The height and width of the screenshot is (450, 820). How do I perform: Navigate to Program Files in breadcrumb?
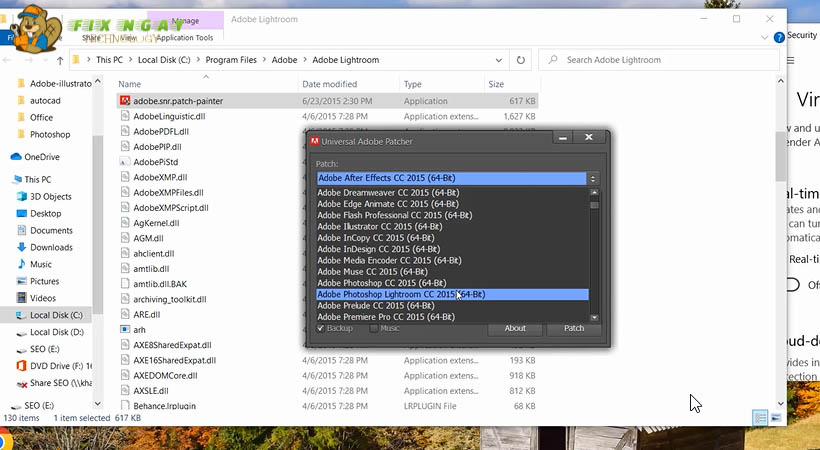[x=231, y=60]
